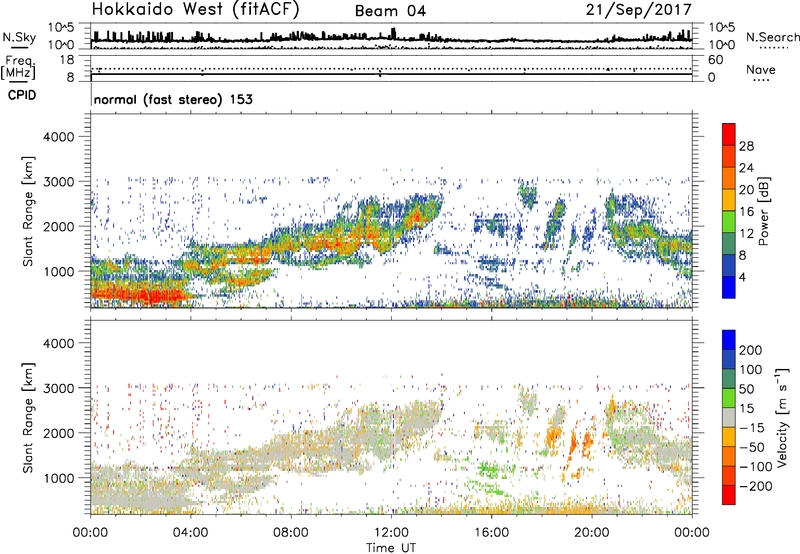Click "Slant Range [km]" label of velocity panel
Screen dimensions: 800x554
point(28,418)
